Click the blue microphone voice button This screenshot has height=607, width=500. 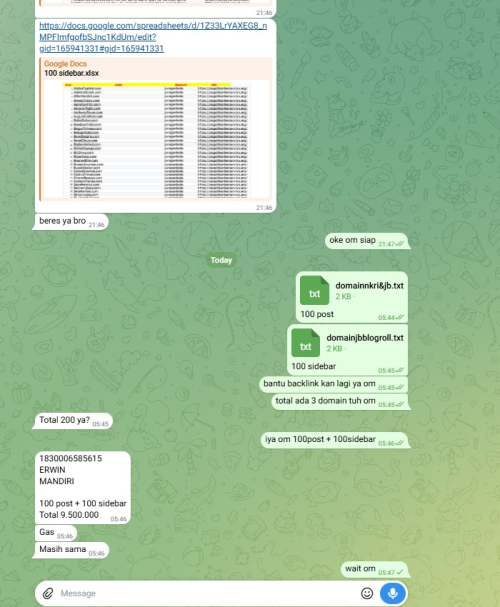pyautogui.click(x=393, y=593)
